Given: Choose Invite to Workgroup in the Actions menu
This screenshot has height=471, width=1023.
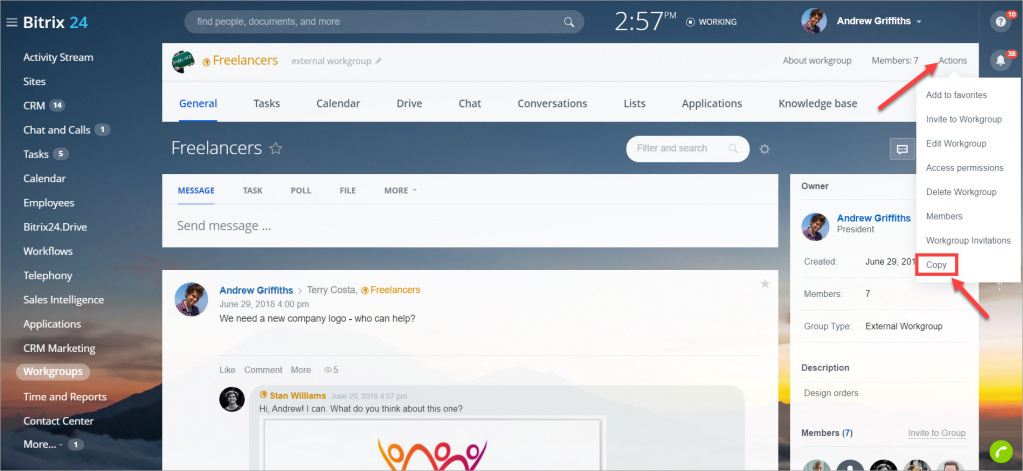Looking at the screenshot, I should [x=964, y=119].
